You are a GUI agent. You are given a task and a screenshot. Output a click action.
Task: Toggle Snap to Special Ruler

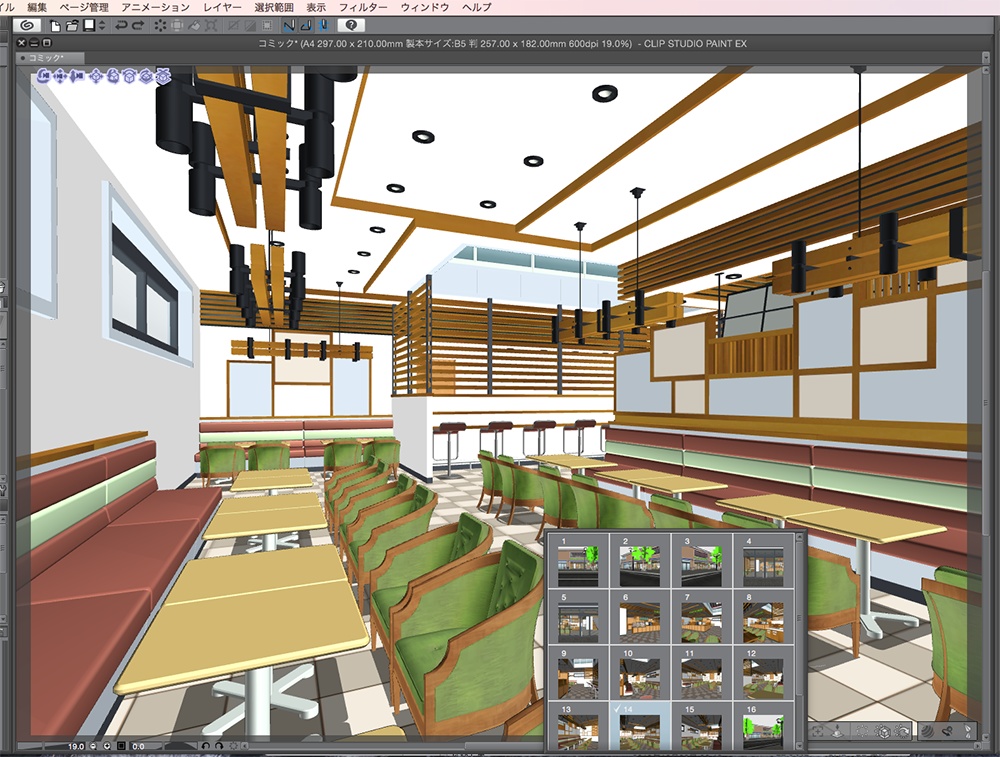coord(306,26)
